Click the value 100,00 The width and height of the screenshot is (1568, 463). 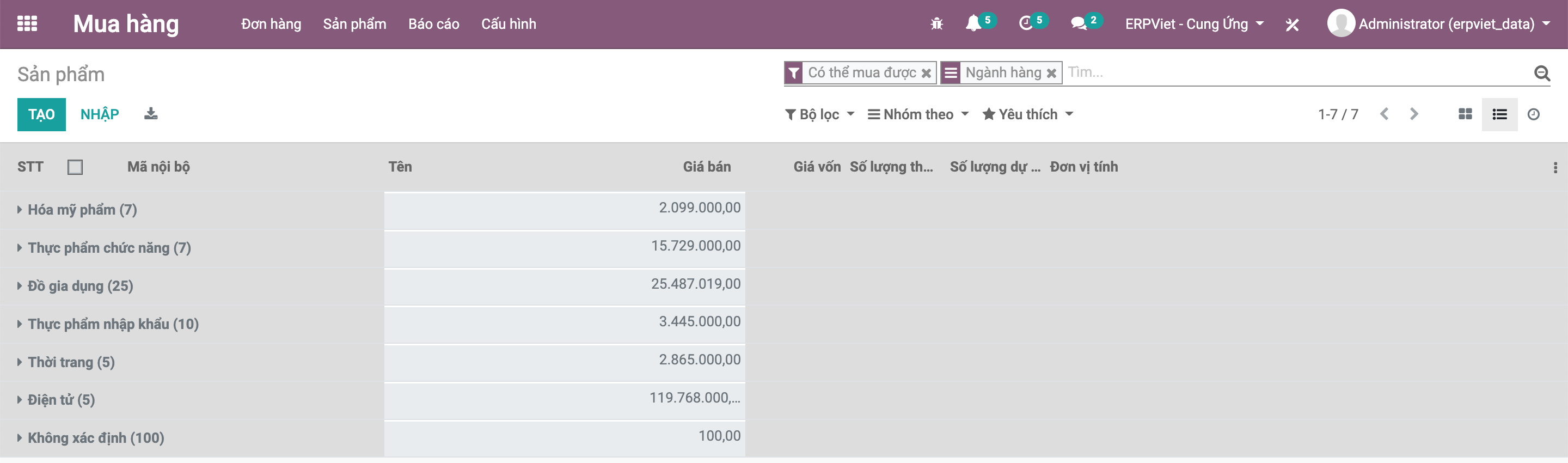(x=719, y=436)
